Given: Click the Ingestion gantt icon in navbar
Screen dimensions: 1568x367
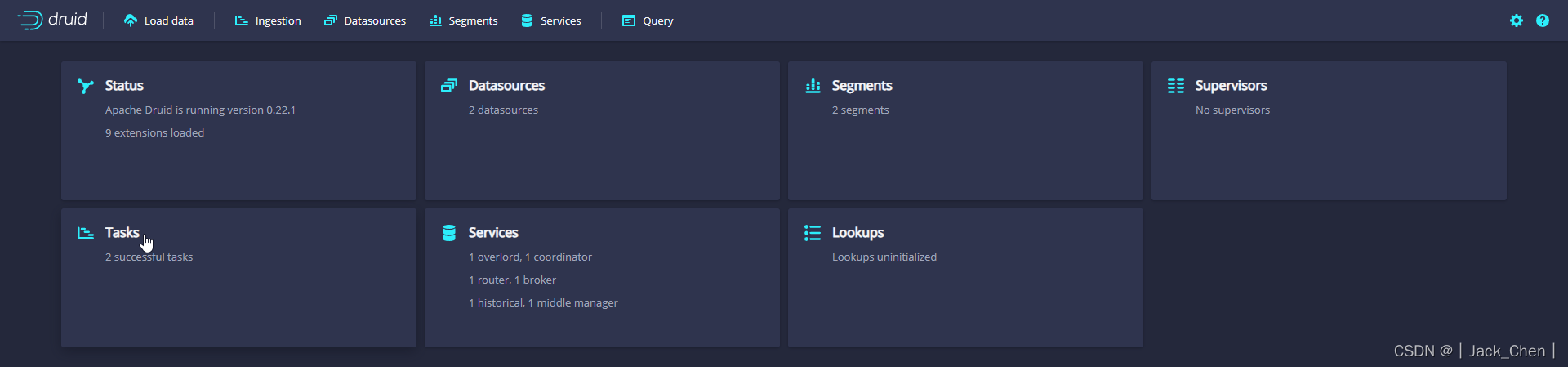Looking at the screenshot, I should [x=241, y=20].
